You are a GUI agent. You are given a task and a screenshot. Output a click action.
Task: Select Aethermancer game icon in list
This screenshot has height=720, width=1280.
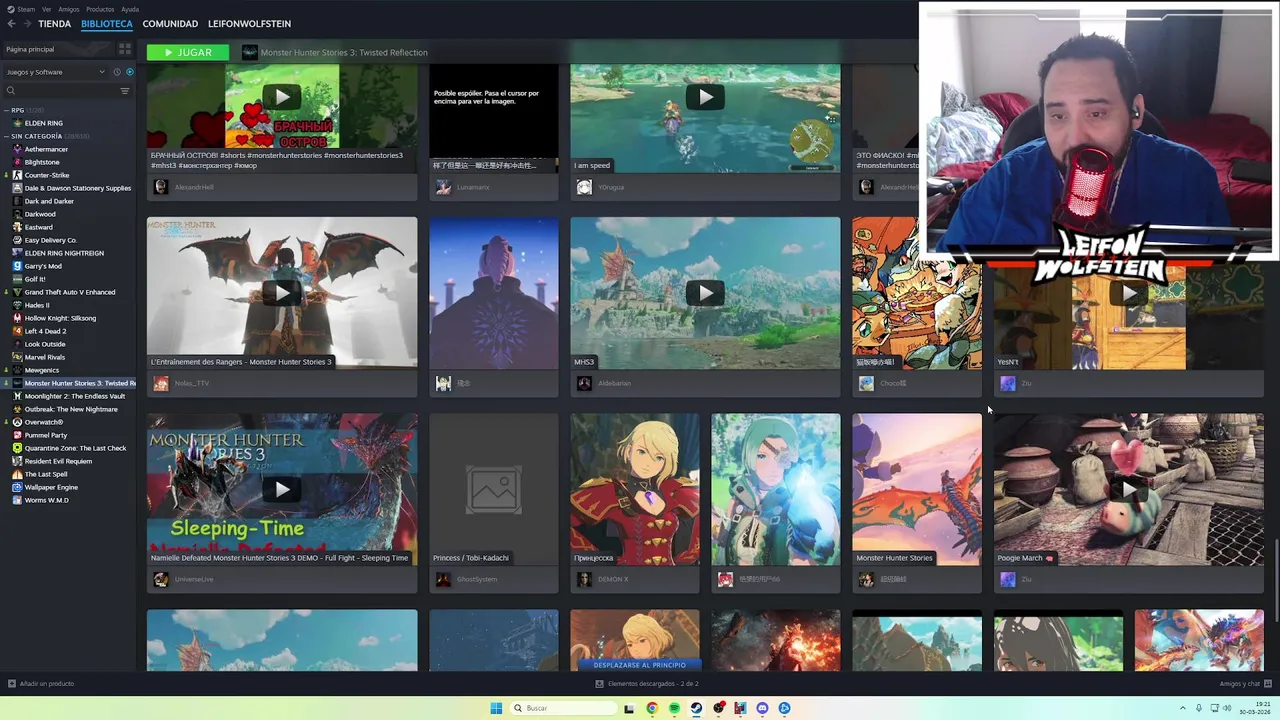click(17, 149)
